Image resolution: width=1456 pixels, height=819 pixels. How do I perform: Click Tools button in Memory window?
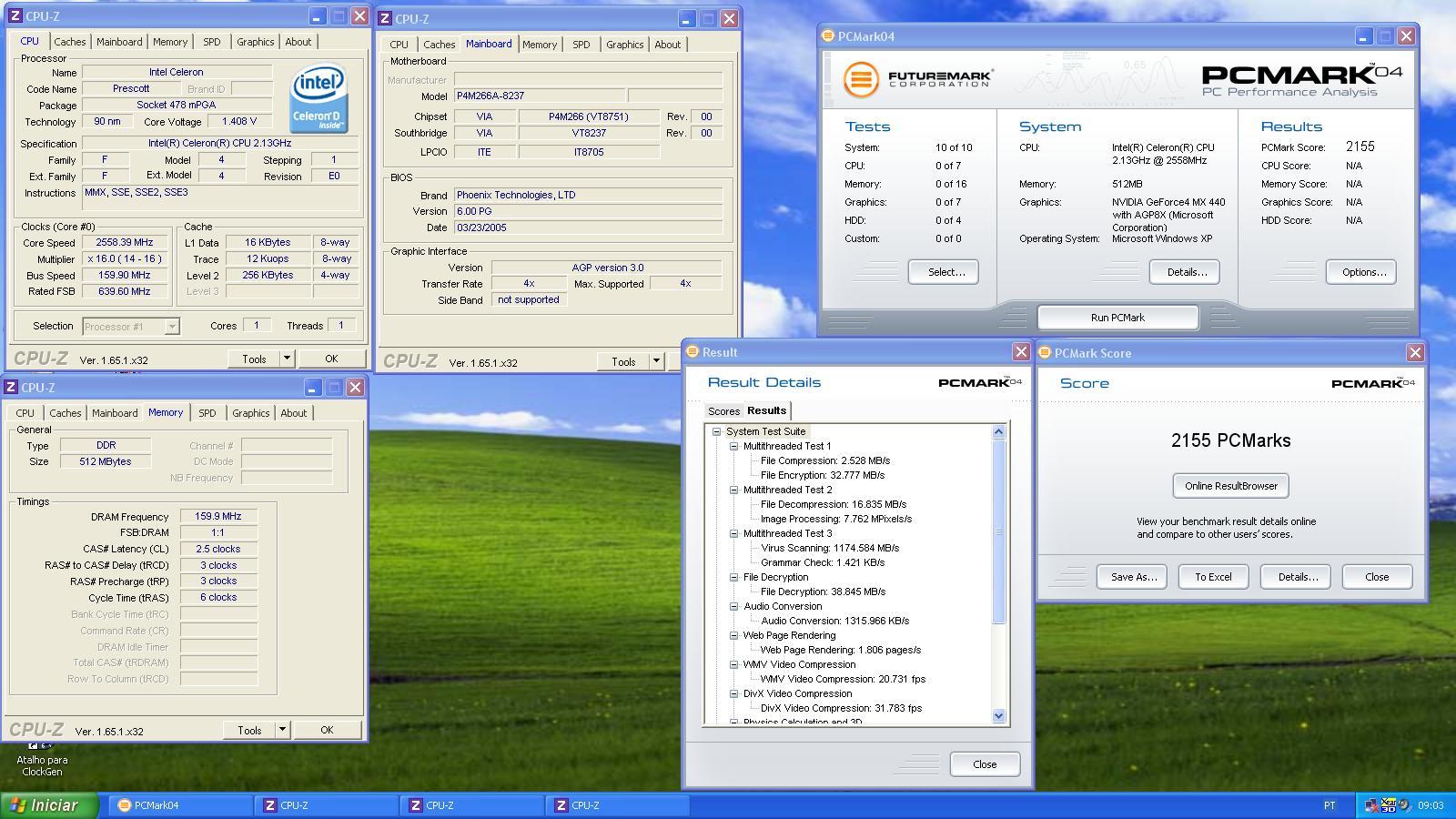249,730
